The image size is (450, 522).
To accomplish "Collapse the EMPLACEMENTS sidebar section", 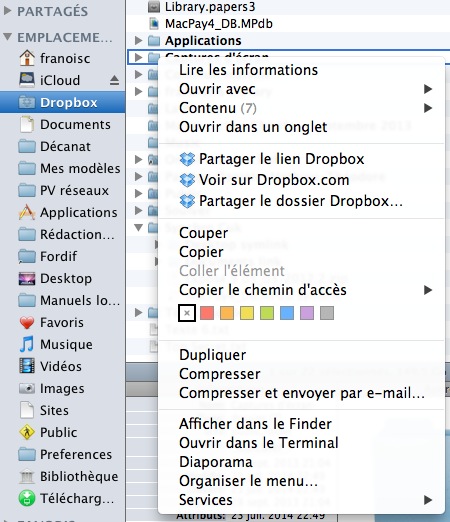I will 7,37.
